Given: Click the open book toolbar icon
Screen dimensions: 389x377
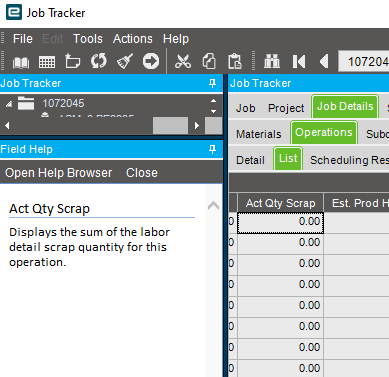Looking at the screenshot, I should [x=21, y=62].
